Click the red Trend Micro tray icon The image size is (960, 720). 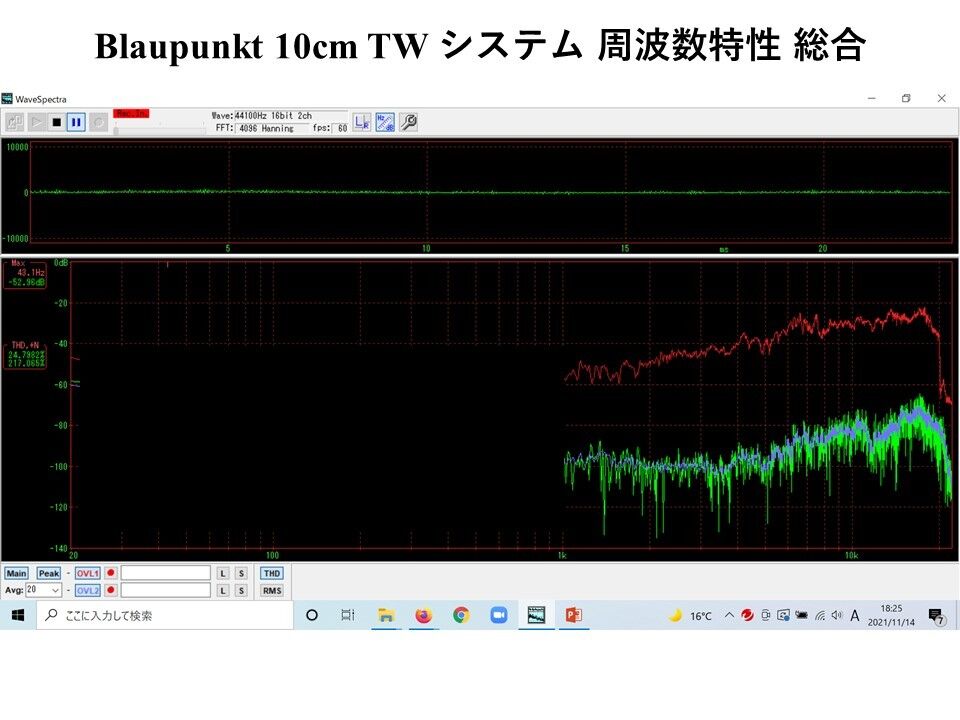747,615
